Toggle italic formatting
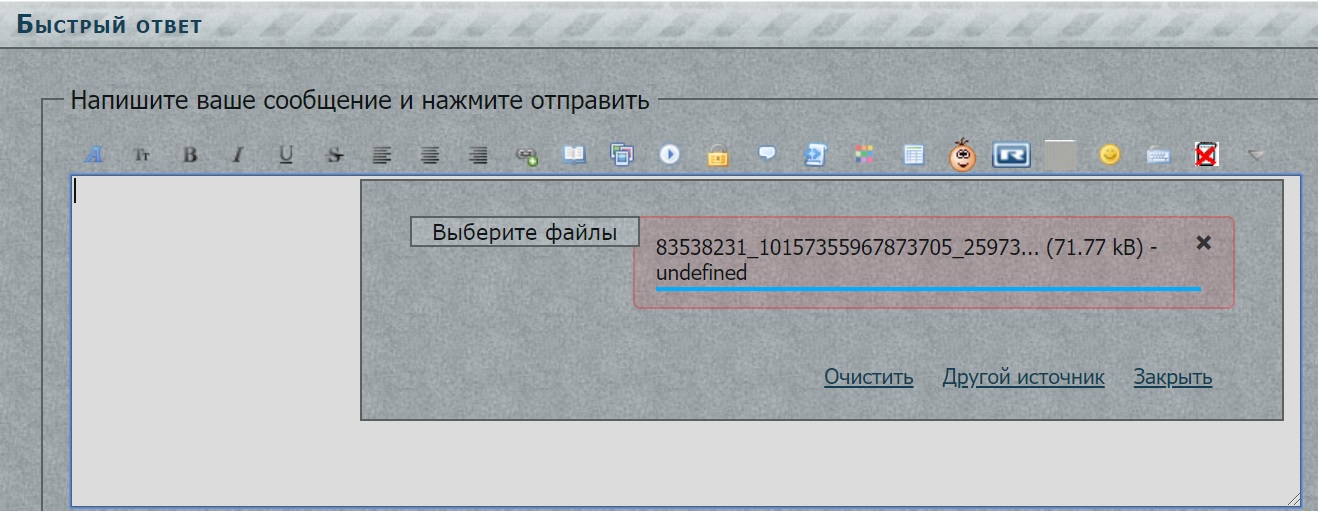Viewport: 1318px width, 511px height. pyautogui.click(x=238, y=155)
